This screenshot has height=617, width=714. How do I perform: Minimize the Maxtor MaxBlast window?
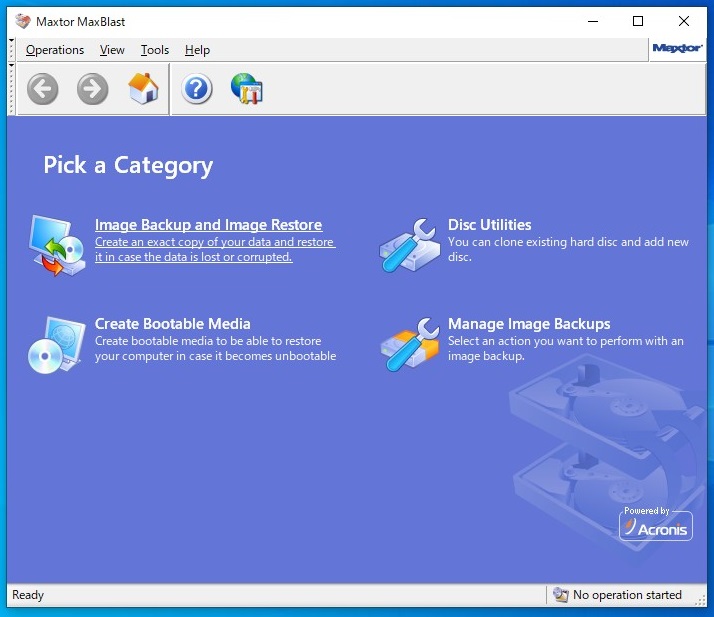pyautogui.click(x=593, y=21)
